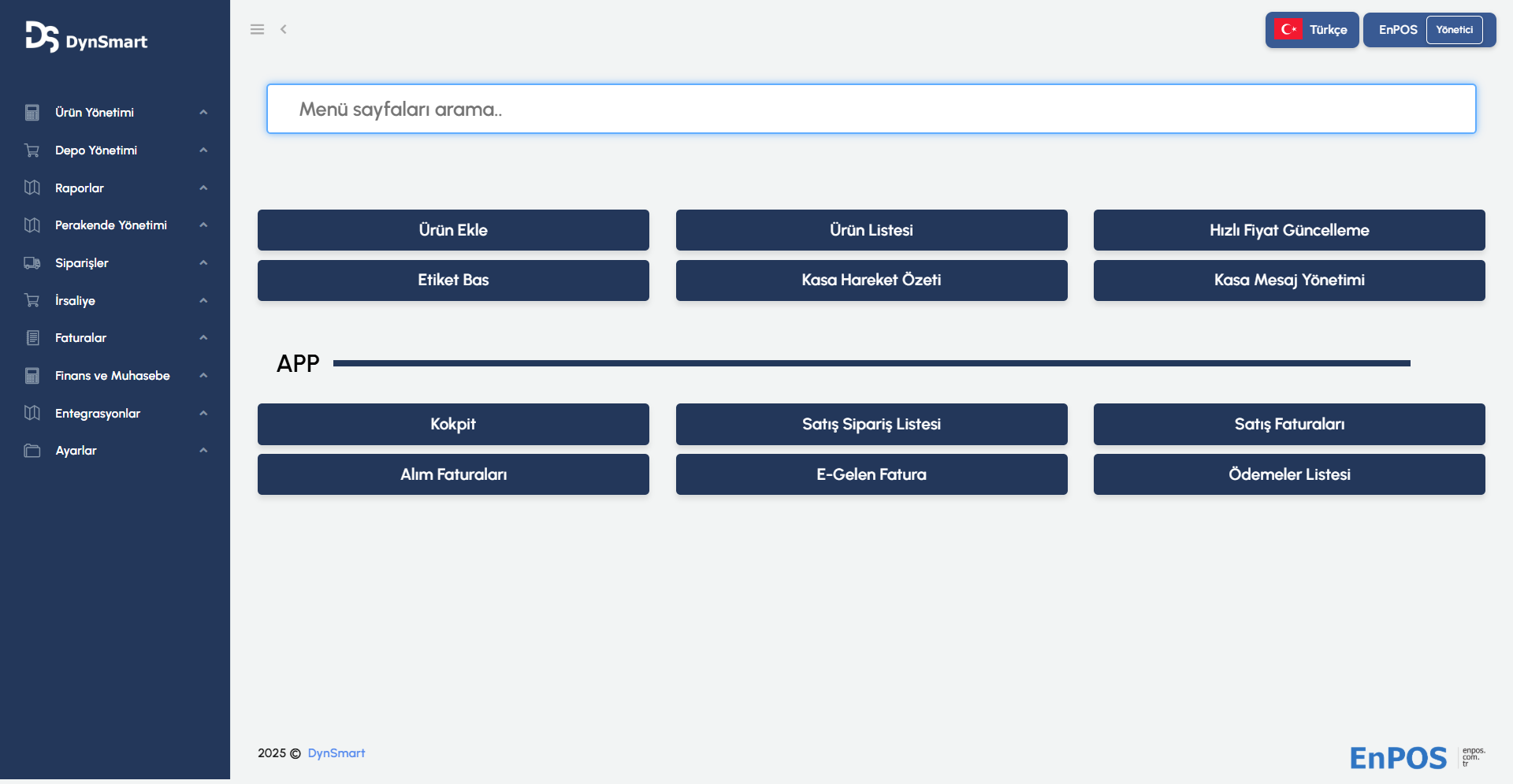Click the Turkish flag icon
This screenshot has width=1513, height=784.
point(1288,30)
